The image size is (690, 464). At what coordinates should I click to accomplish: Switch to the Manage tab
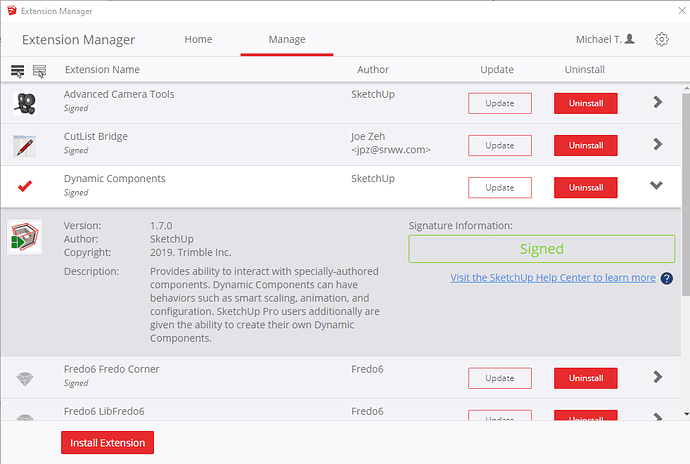pos(287,40)
